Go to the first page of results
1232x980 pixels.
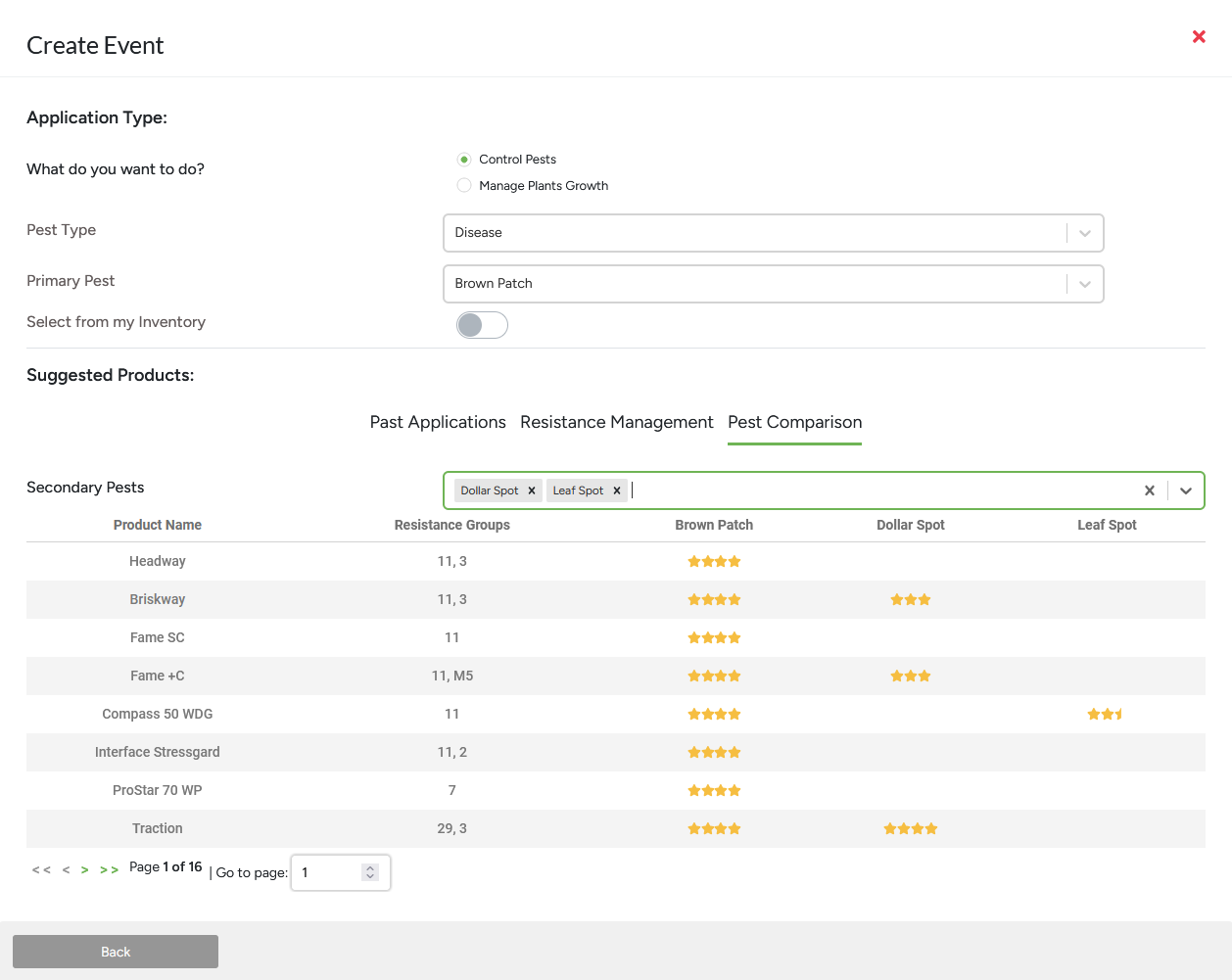click(41, 869)
